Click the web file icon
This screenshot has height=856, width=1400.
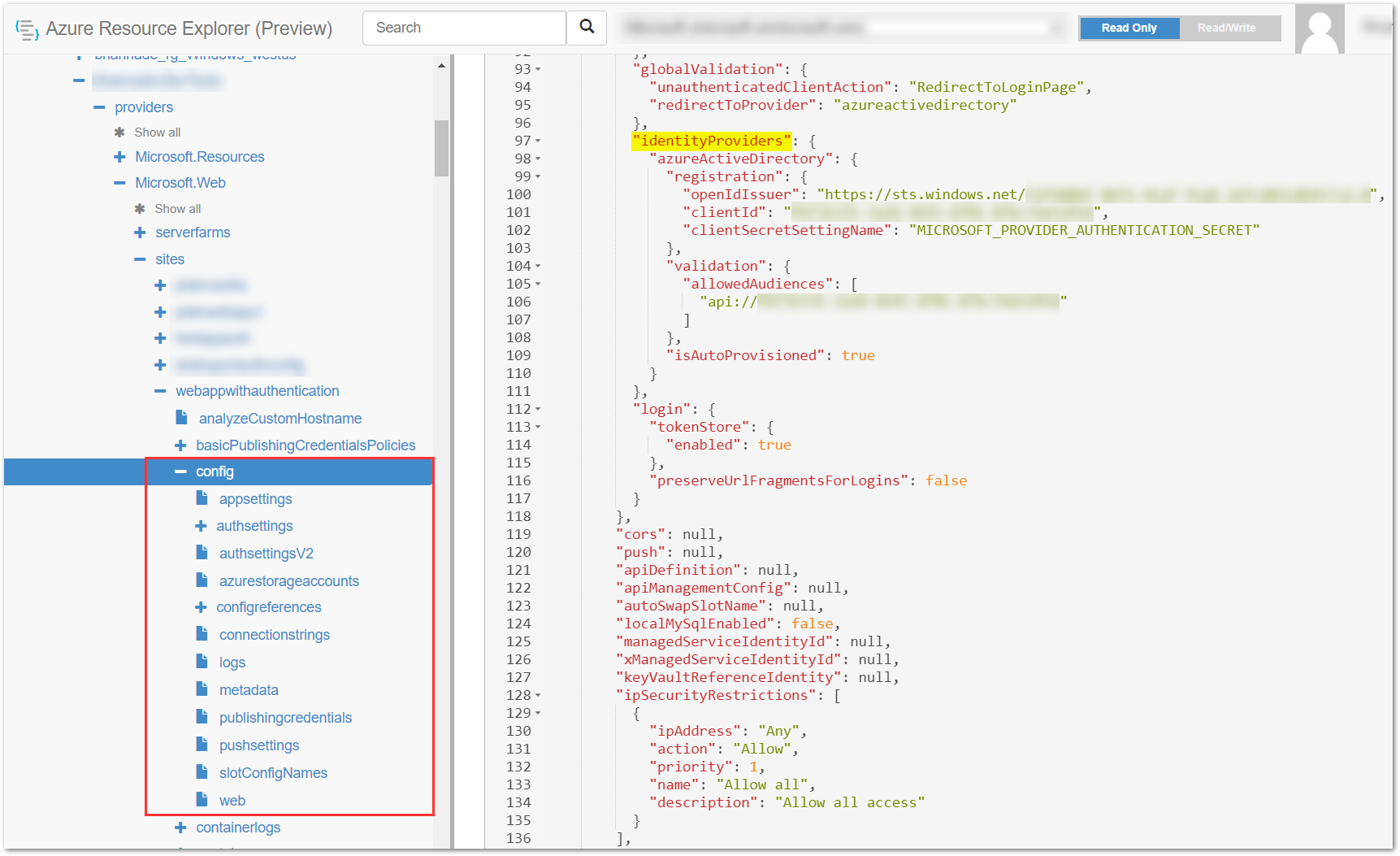[202, 800]
